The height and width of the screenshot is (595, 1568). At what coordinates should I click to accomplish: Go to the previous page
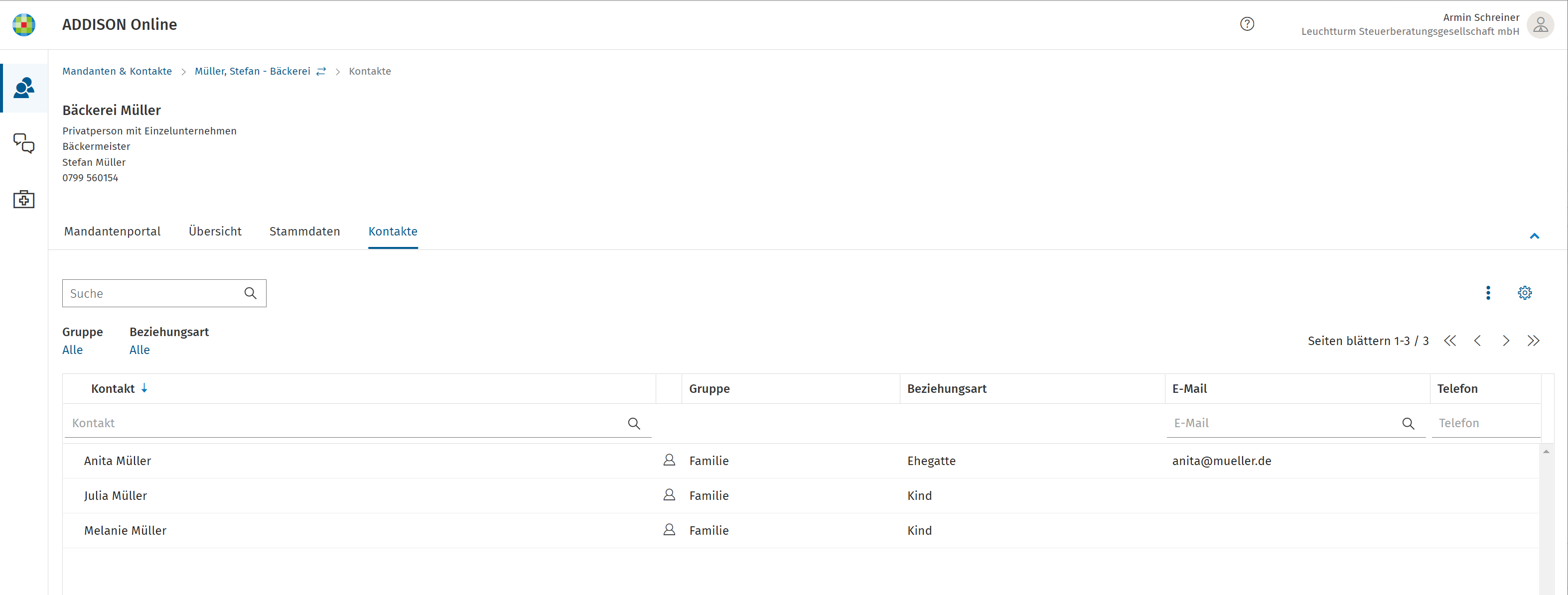1477,341
